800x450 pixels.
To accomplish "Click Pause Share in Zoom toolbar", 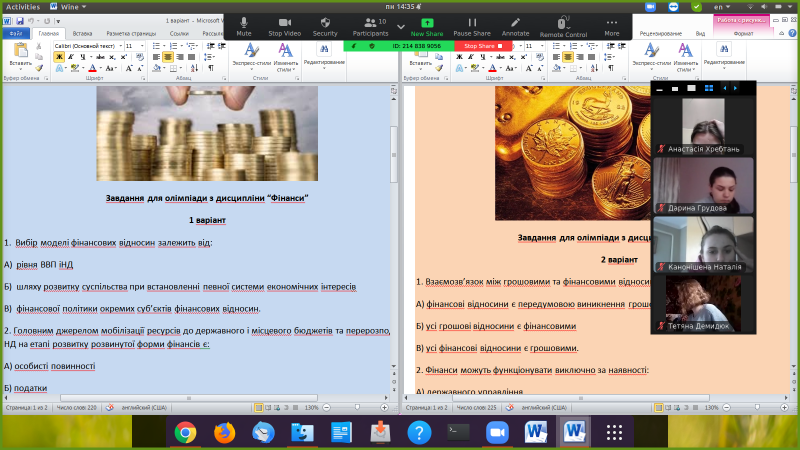I will coord(472,27).
